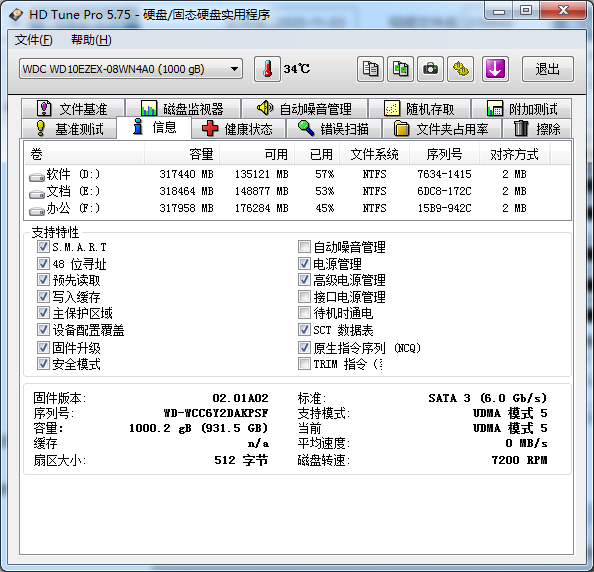This screenshot has height=572, width=594.
Task: Expand the WDC WD10EZEX drive dropdown
Action: tap(131, 69)
